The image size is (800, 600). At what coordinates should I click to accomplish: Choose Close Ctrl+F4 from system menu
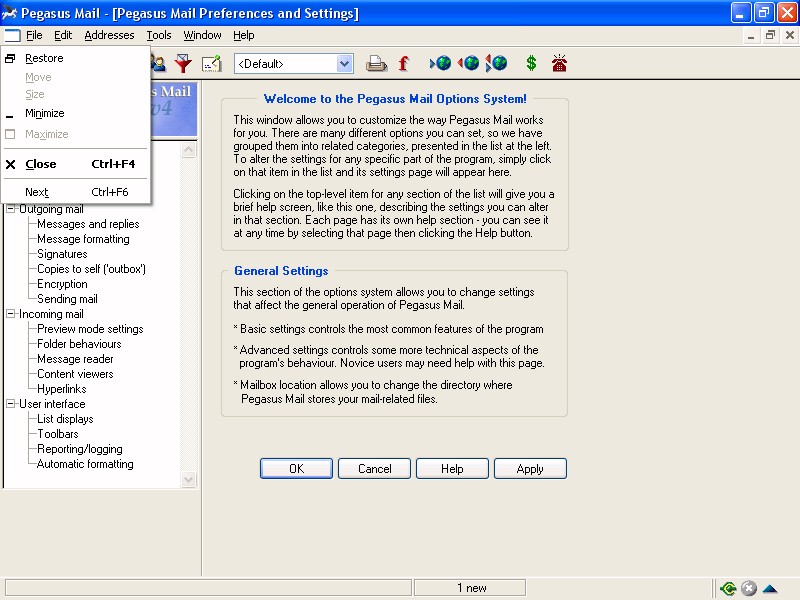pos(76,164)
